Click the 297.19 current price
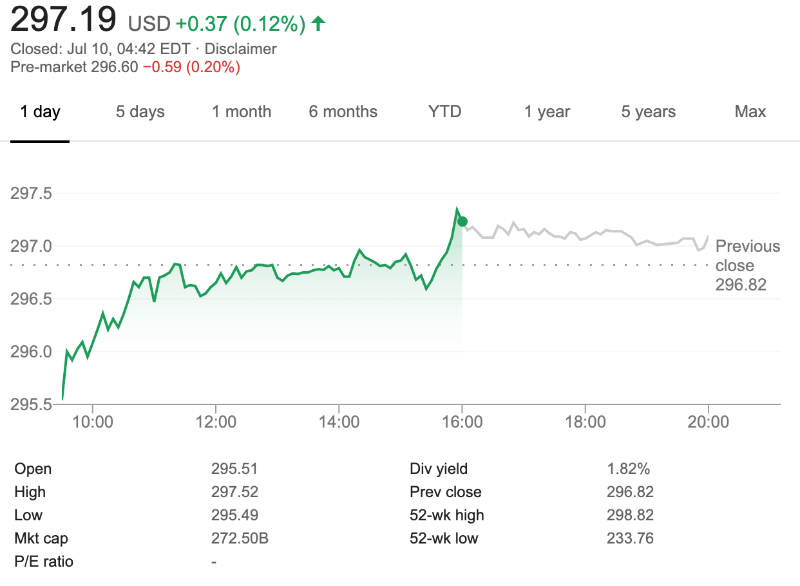This screenshot has width=800, height=586. (x=63, y=20)
